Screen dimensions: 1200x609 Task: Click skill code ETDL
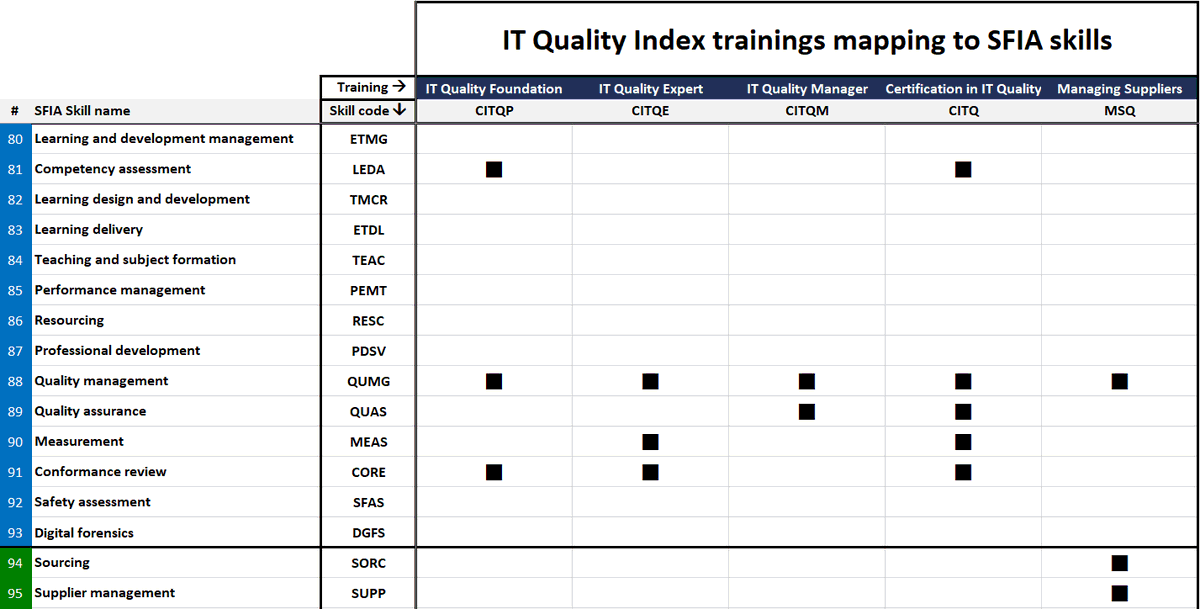[368, 230]
